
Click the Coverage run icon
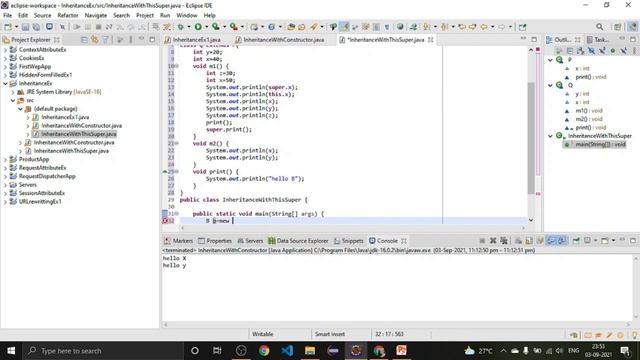pyautogui.click(x=216, y=27)
